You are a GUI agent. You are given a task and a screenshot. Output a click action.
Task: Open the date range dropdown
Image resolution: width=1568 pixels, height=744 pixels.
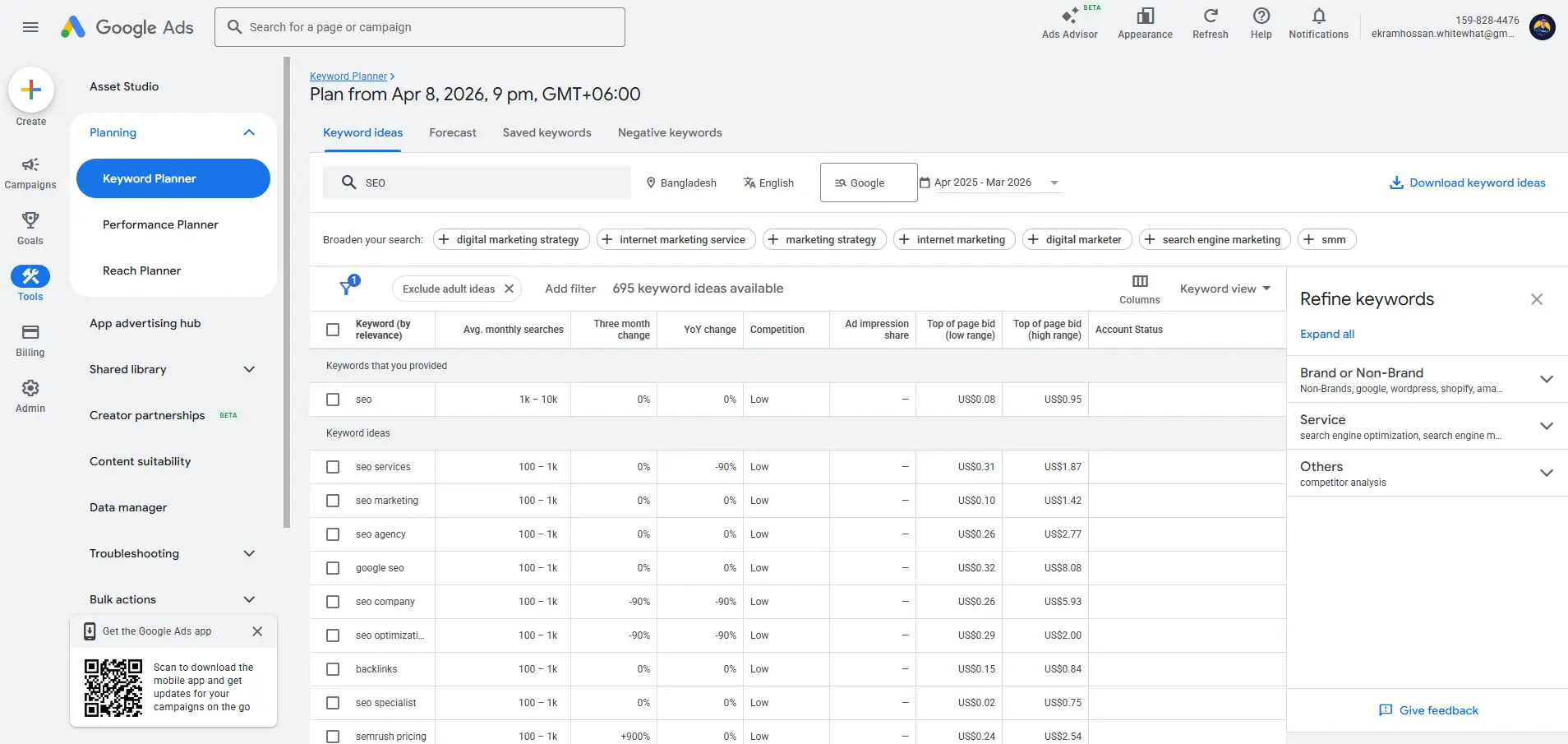[x=990, y=183]
